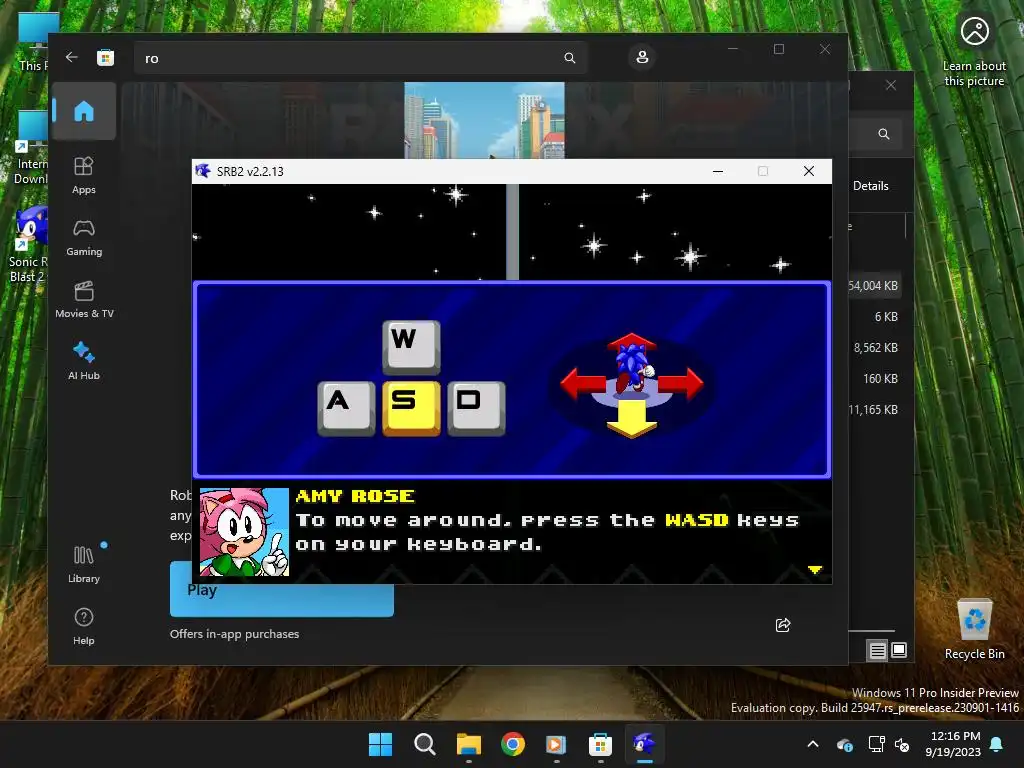Select the Sonic Robo Blast 2 desktop shortcut
The height and width of the screenshot is (768, 1024).
coord(27,244)
